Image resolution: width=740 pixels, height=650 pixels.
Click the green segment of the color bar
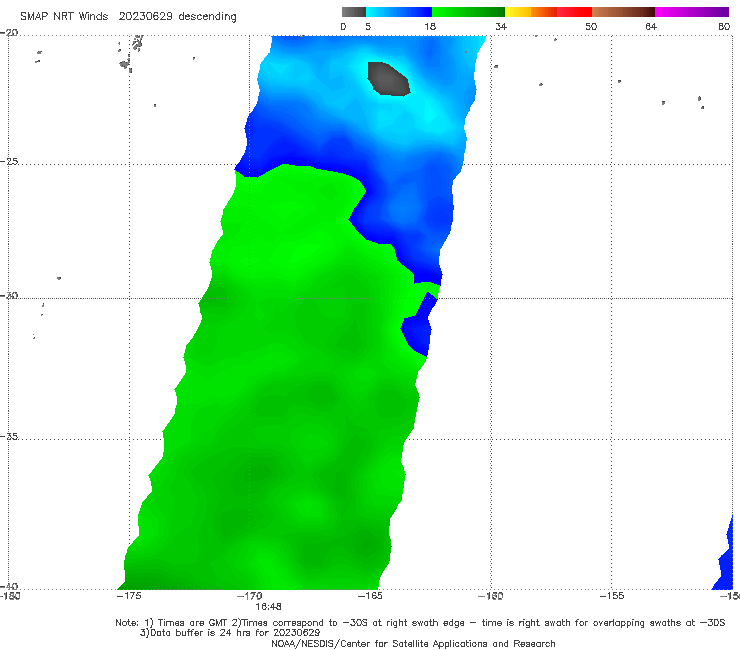pos(468,12)
